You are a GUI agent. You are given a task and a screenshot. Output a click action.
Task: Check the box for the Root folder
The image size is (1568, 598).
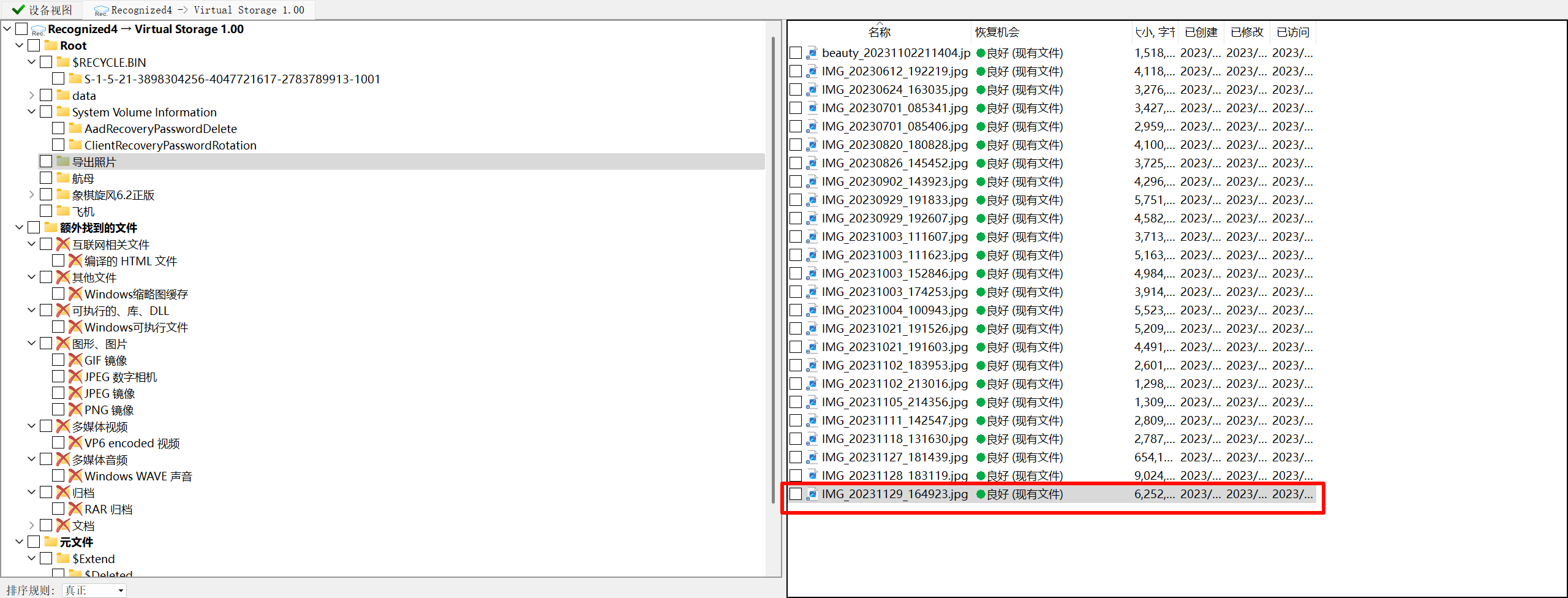tap(34, 45)
